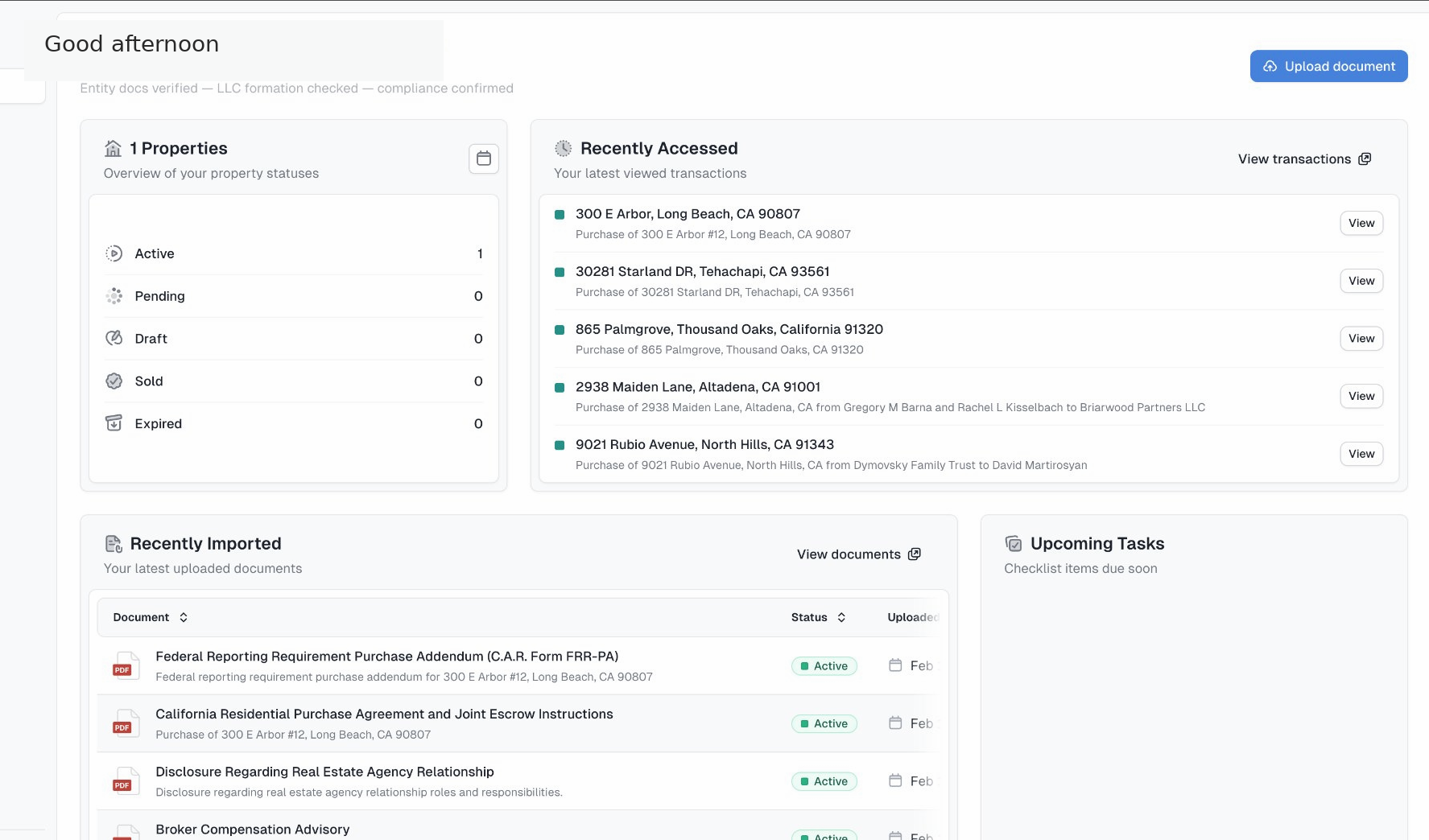Click the Sold badge icon in Properties overview
Image resolution: width=1429 pixels, height=840 pixels.
click(x=114, y=381)
